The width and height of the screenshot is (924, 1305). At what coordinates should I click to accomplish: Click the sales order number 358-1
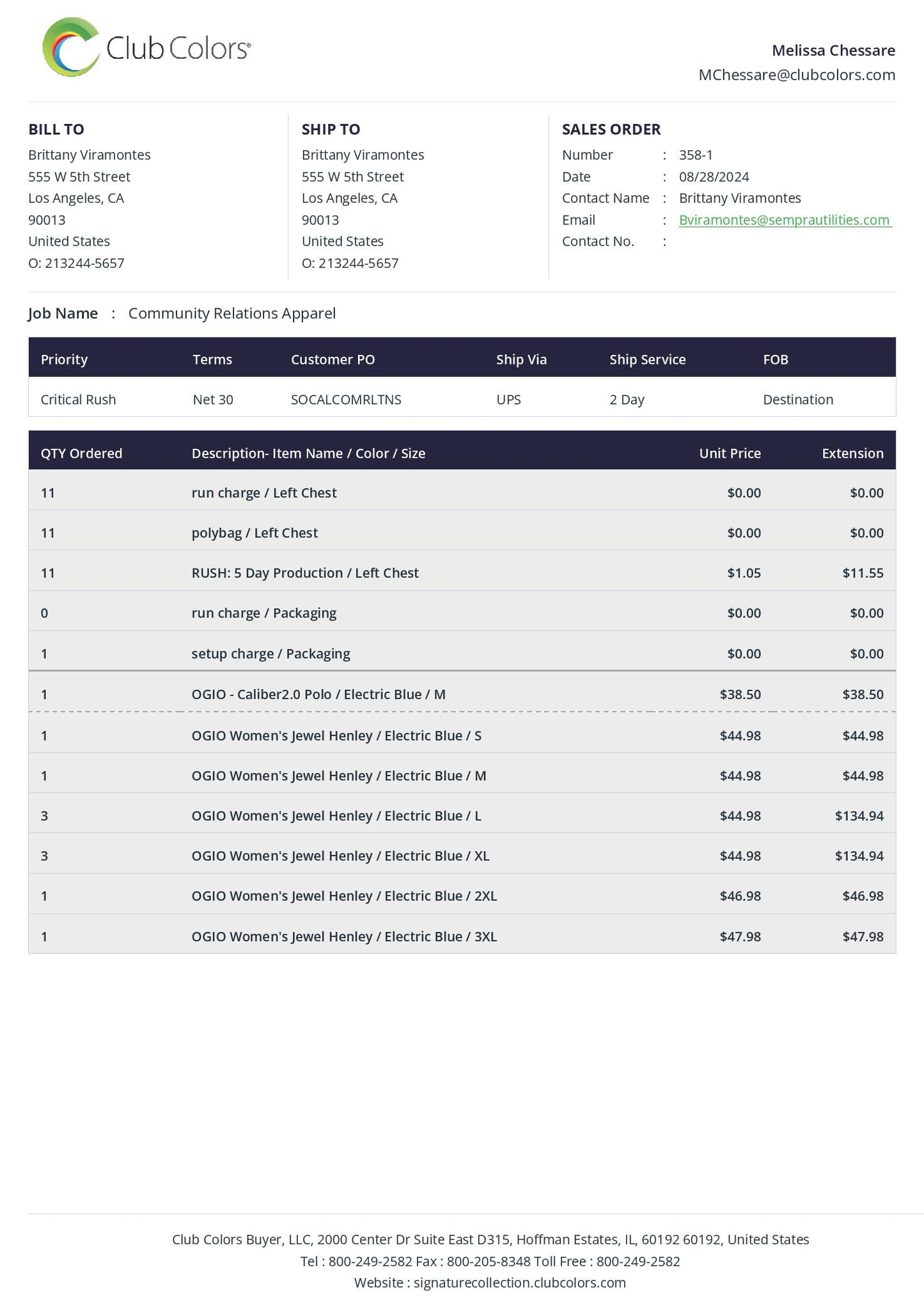click(695, 155)
